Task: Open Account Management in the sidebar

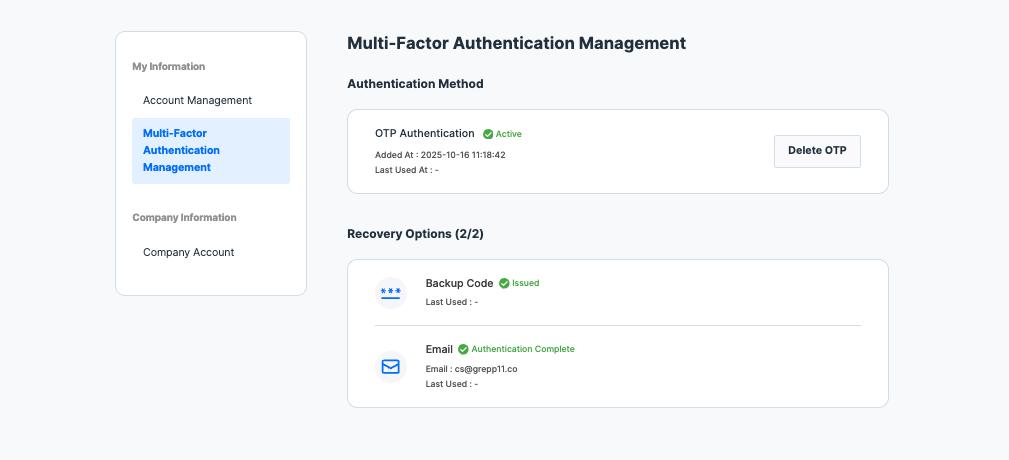Action: [x=197, y=100]
